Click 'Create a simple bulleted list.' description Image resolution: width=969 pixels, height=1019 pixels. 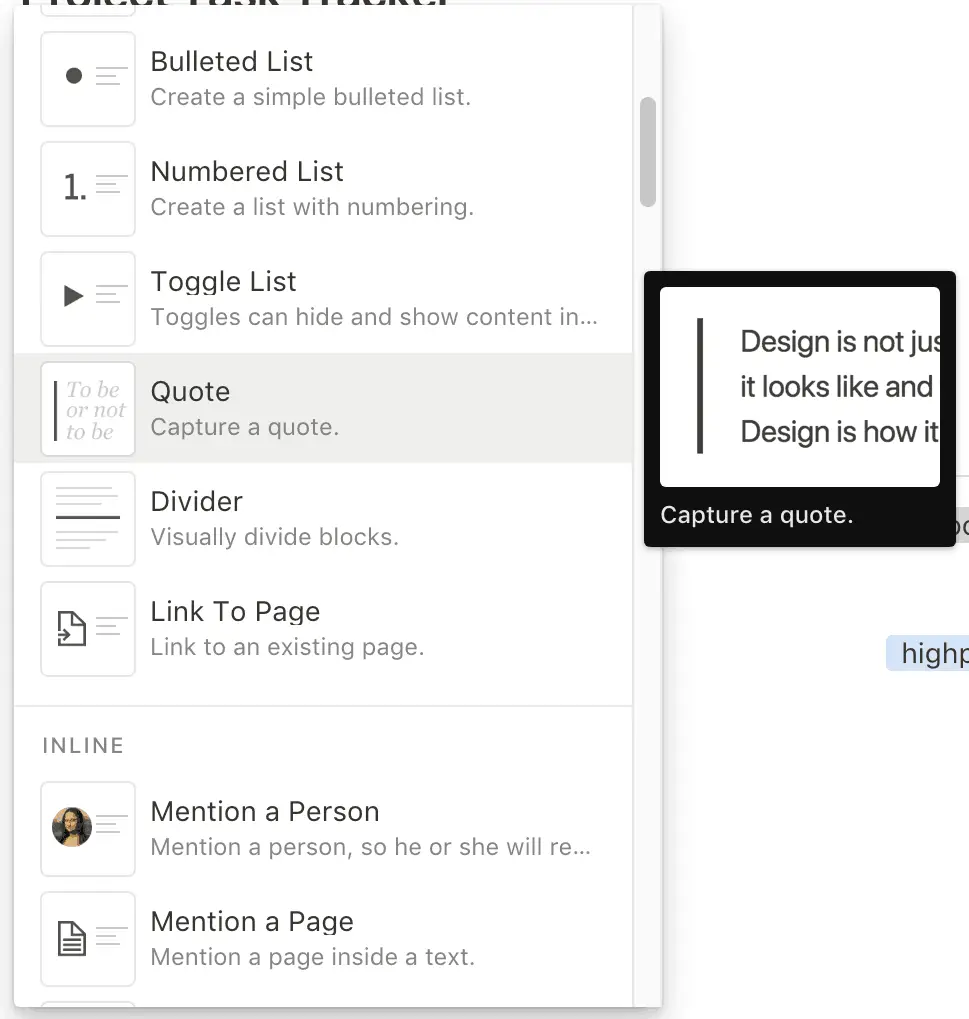311,97
